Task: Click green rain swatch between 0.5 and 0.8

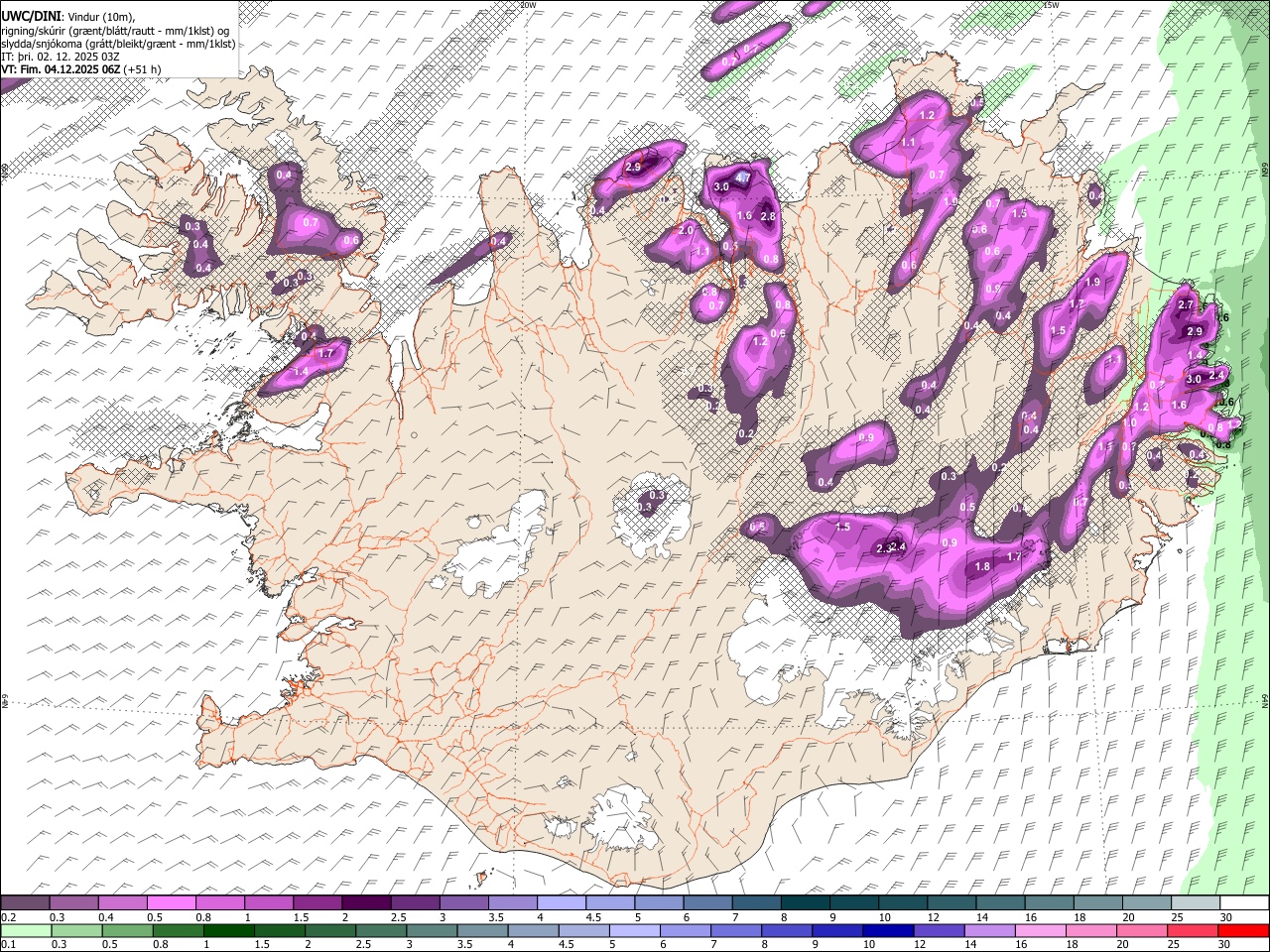Action: click(129, 930)
